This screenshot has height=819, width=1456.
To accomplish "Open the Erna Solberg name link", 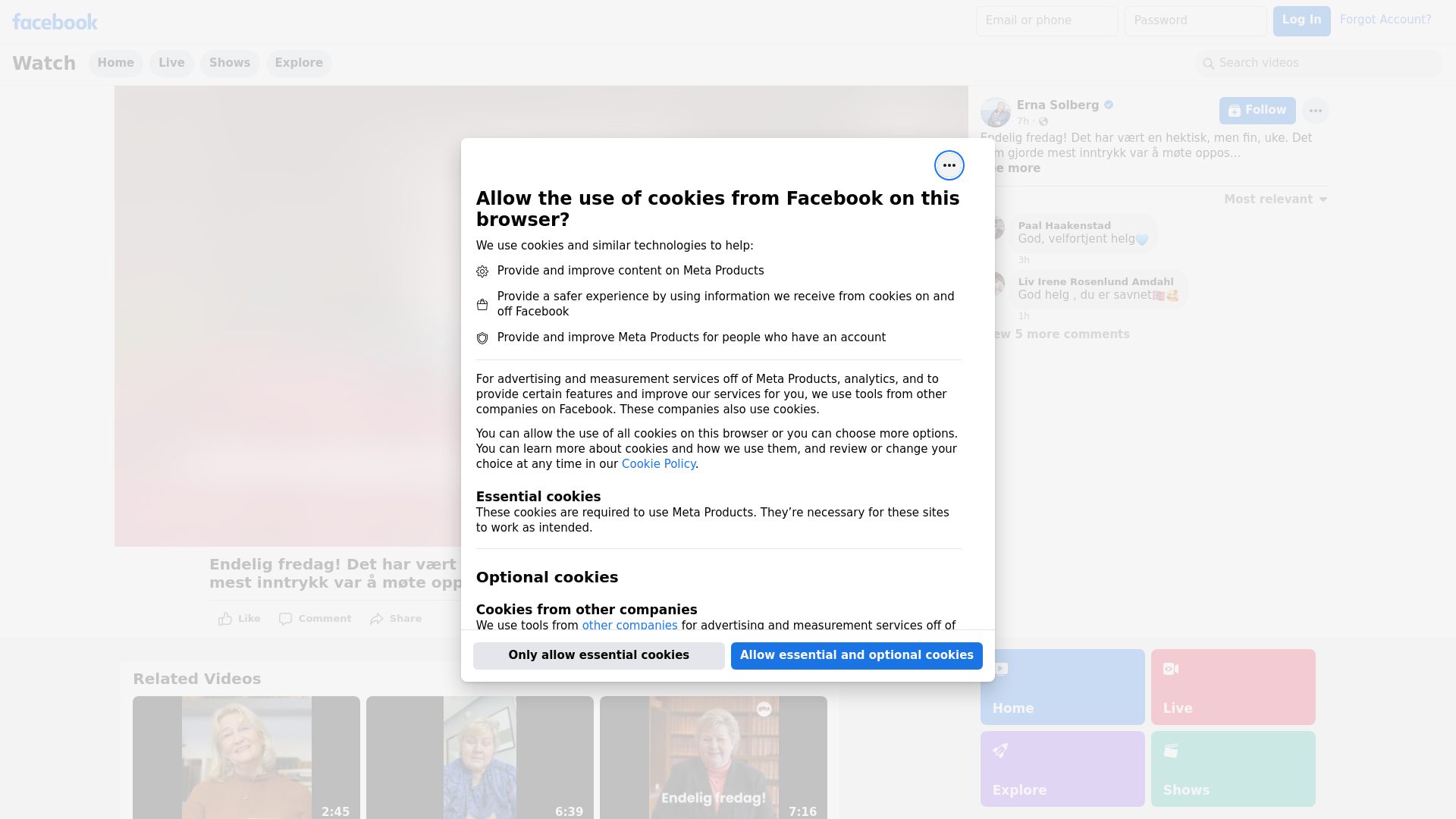I will (1058, 105).
